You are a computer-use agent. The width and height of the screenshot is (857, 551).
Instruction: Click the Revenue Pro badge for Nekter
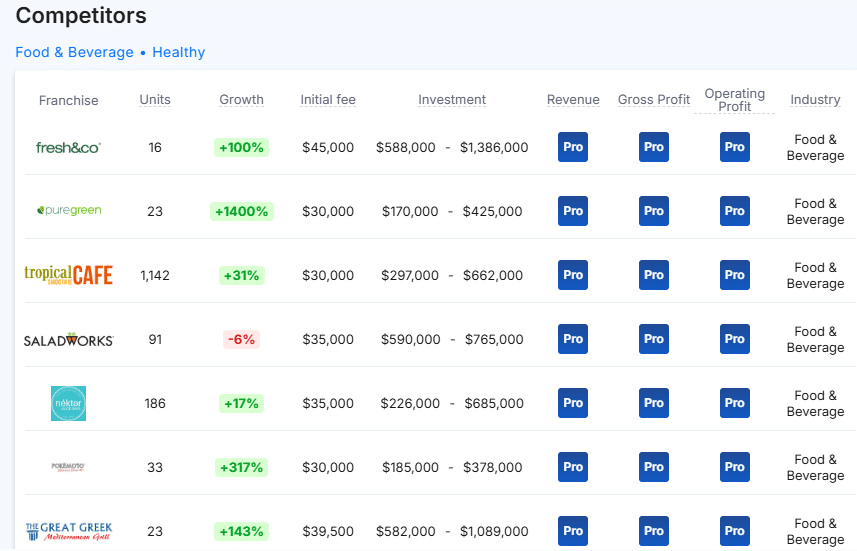[x=573, y=403]
